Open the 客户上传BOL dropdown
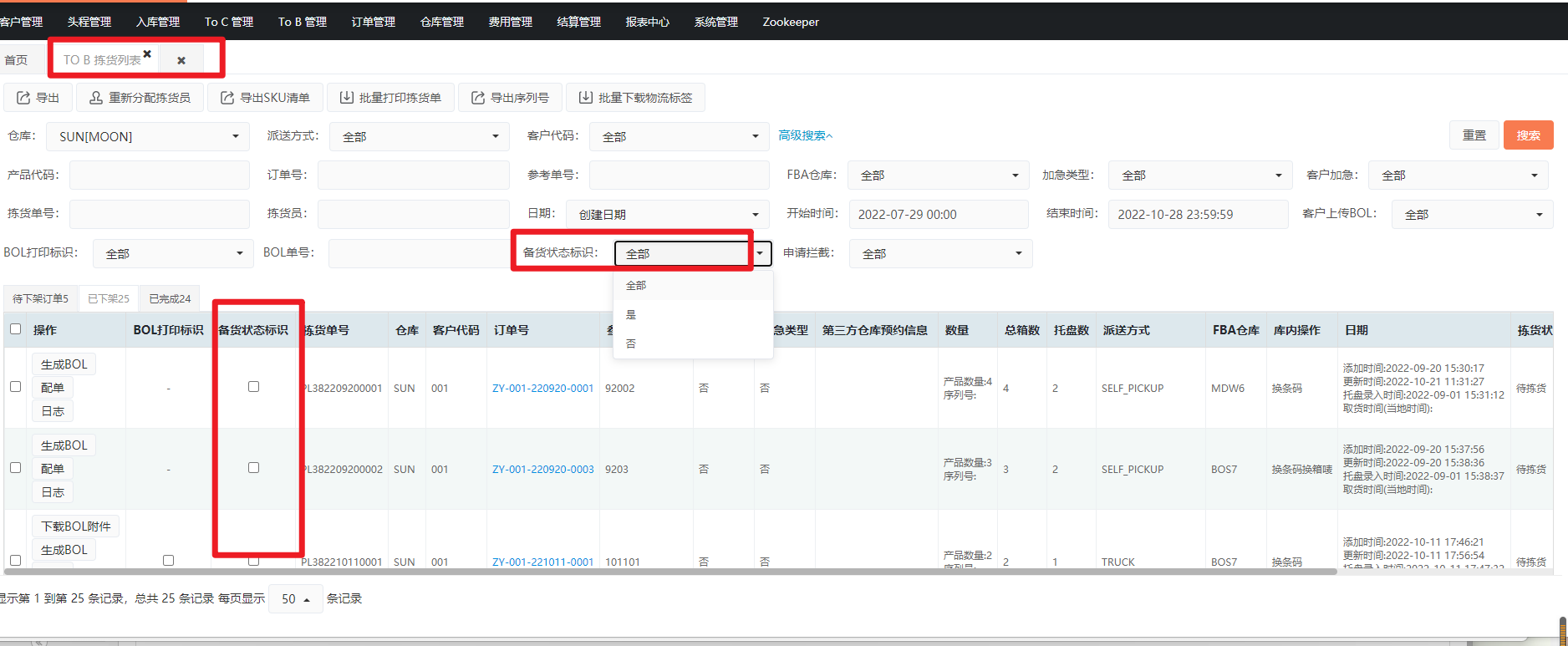 (x=1473, y=215)
